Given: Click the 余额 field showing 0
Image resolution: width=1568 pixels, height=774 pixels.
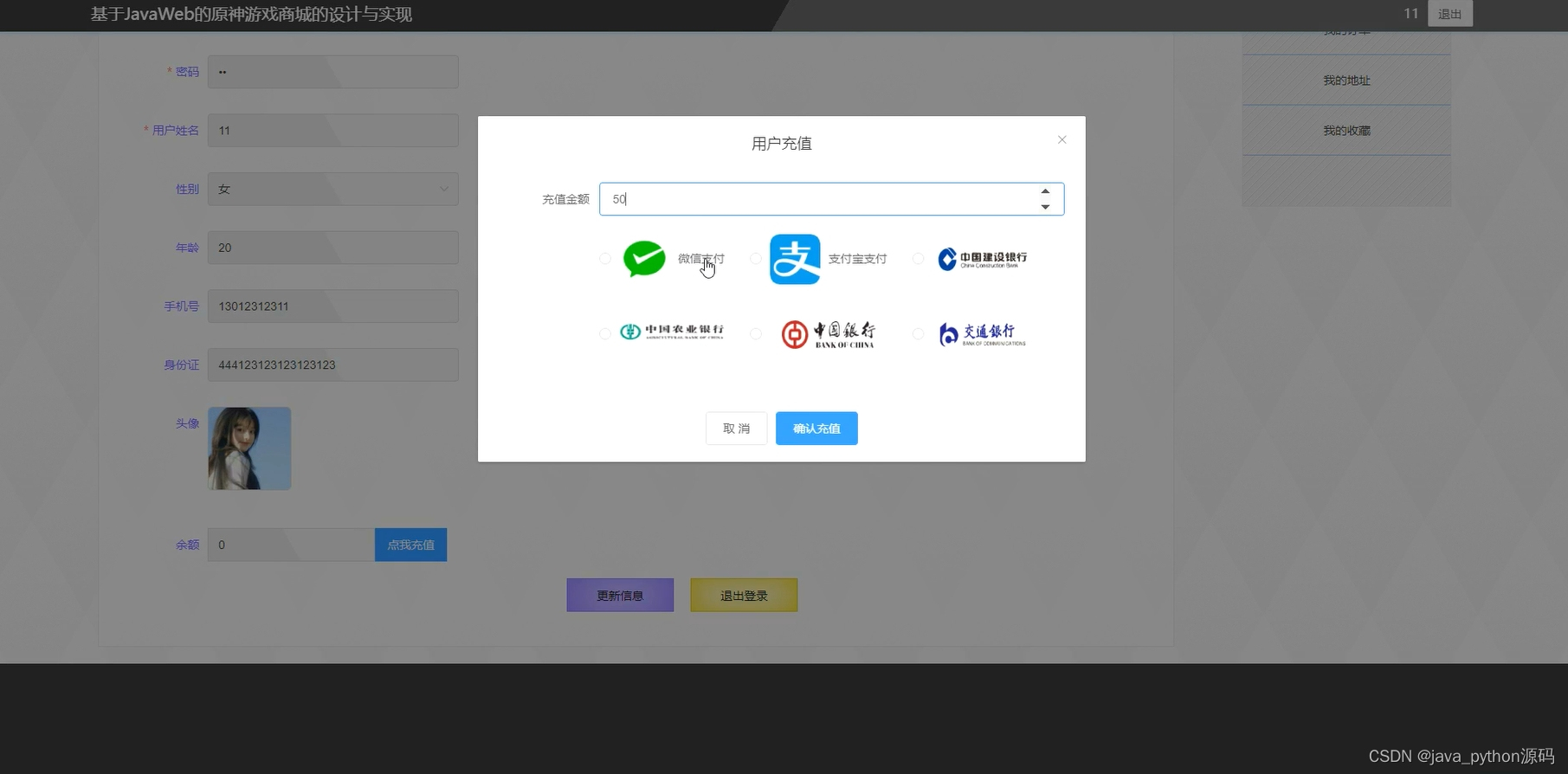Looking at the screenshot, I should [291, 545].
